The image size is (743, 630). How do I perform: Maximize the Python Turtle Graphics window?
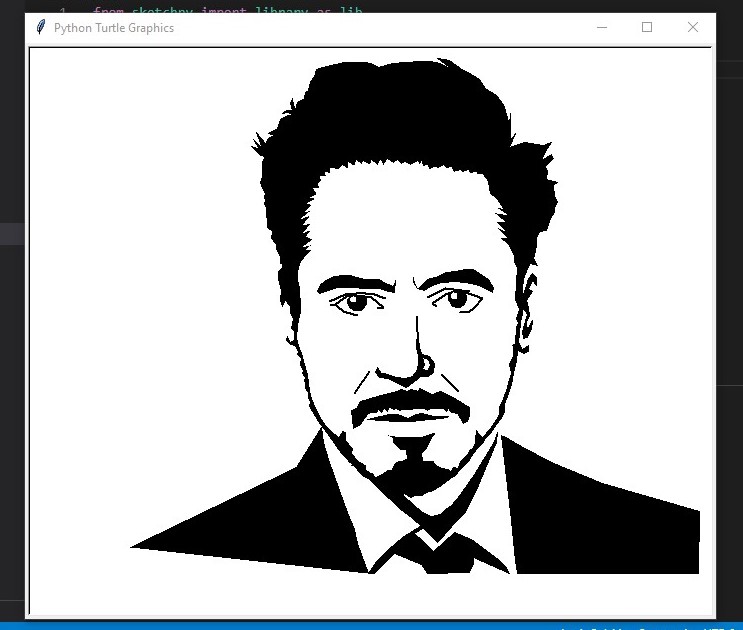[647, 27]
